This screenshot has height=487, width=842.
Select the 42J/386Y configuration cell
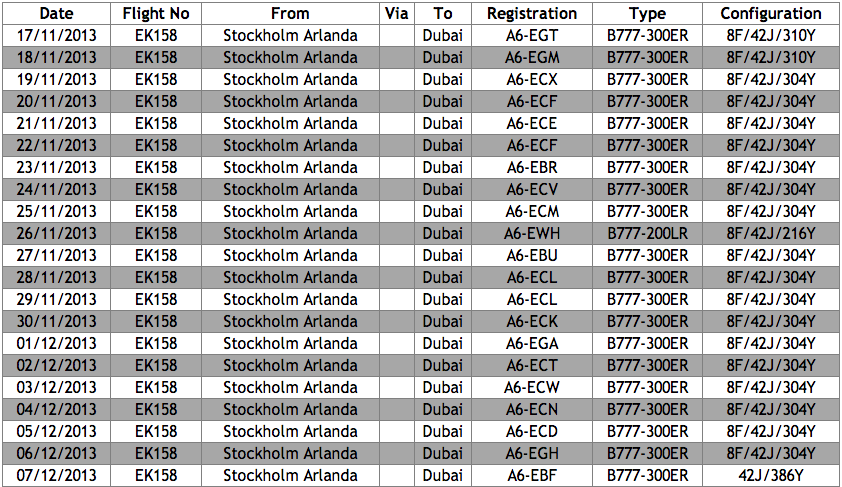[771, 476]
